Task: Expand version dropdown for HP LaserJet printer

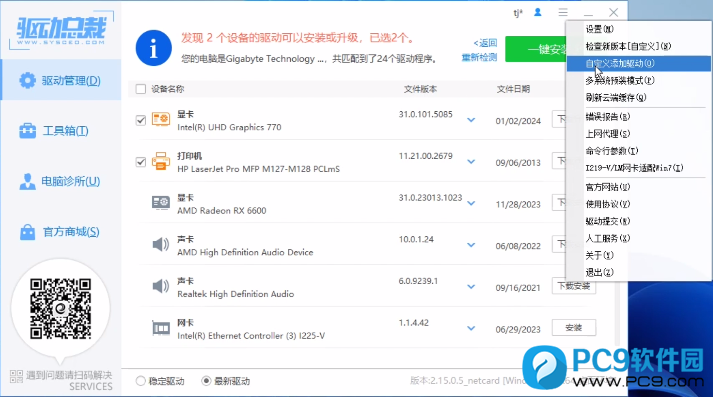Action: pos(471,161)
